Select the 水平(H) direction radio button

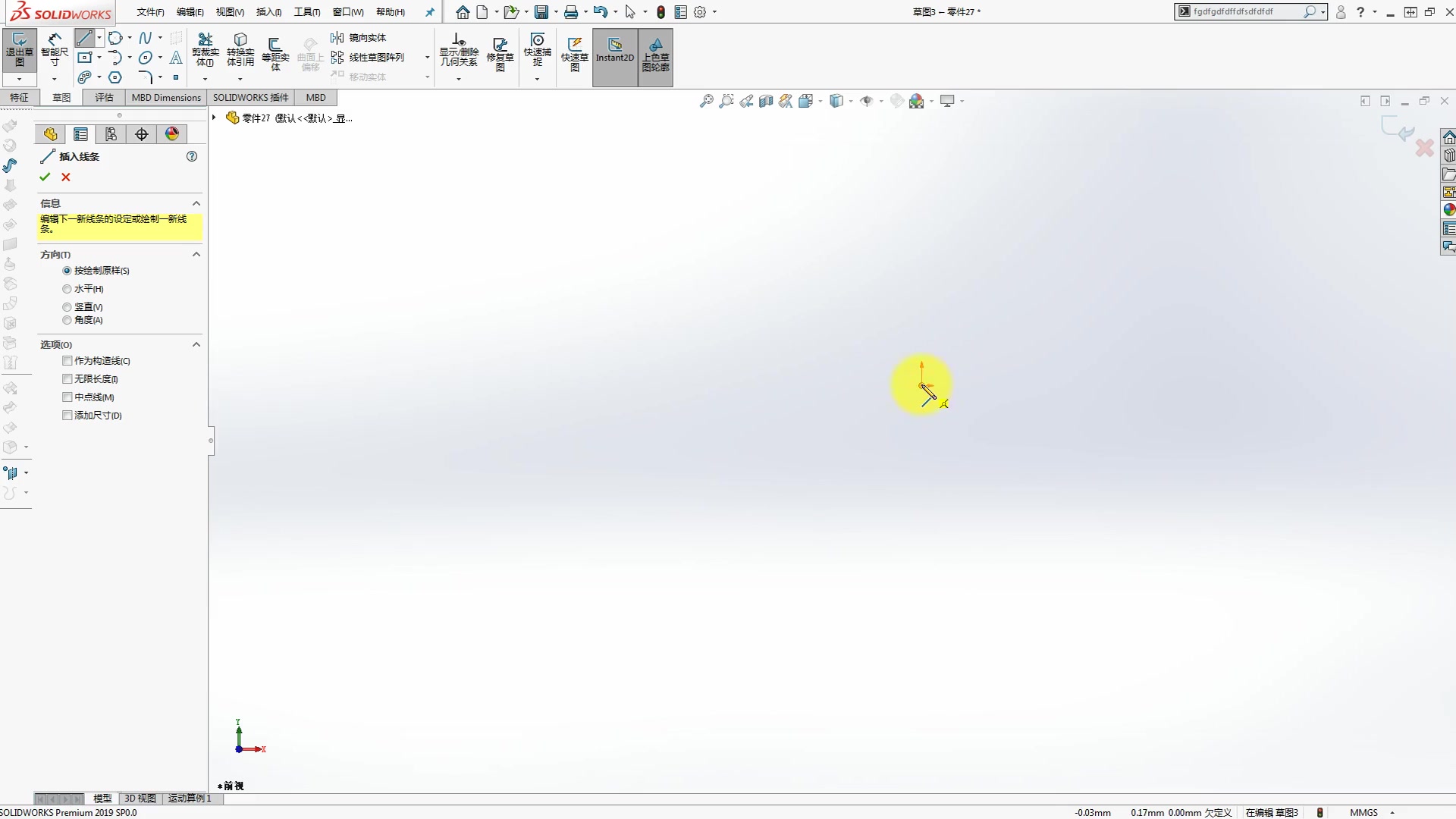tap(67, 289)
